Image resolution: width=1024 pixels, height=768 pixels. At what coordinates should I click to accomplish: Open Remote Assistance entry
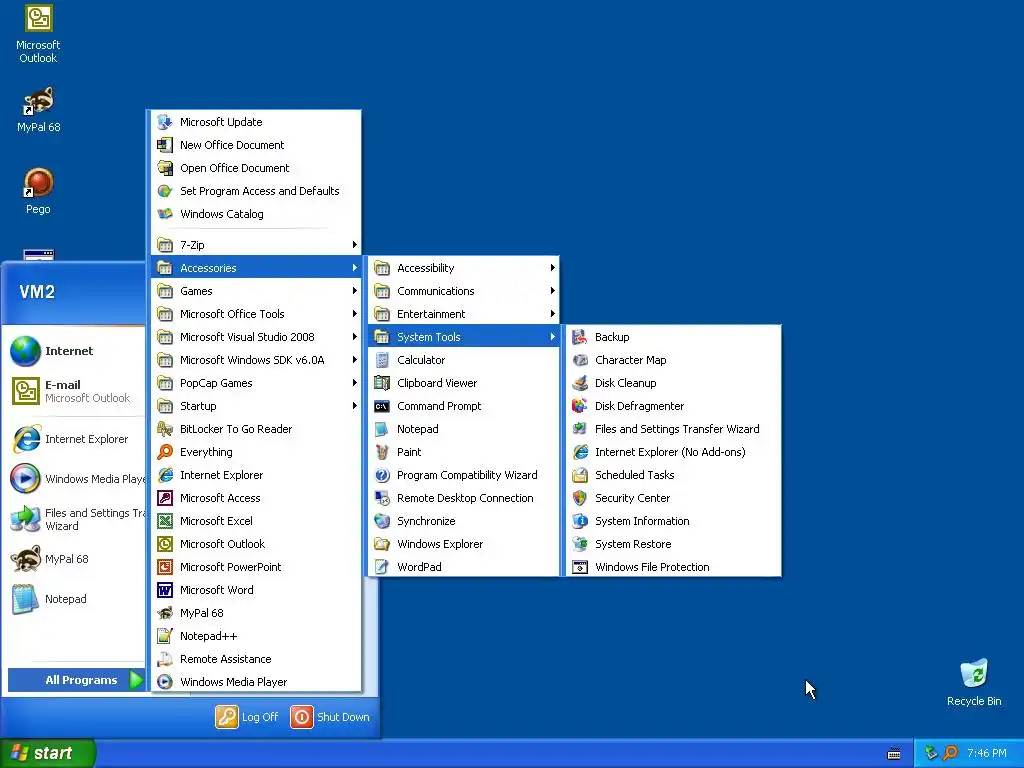[256, 659]
